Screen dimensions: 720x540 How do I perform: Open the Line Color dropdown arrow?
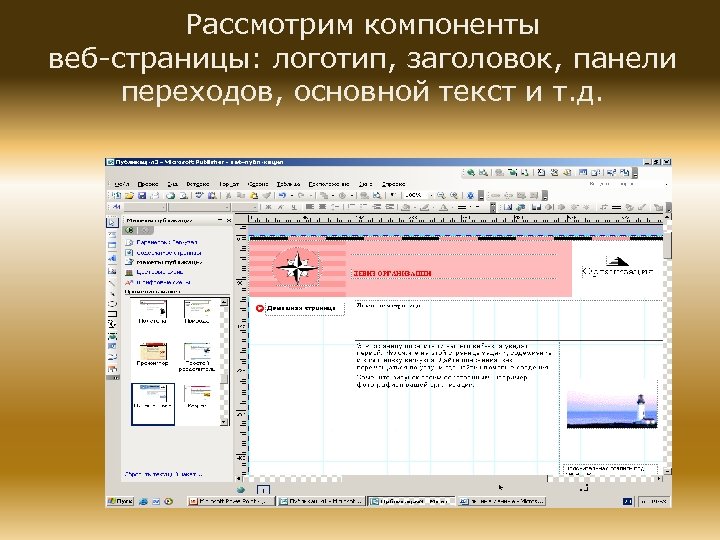(433, 208)
